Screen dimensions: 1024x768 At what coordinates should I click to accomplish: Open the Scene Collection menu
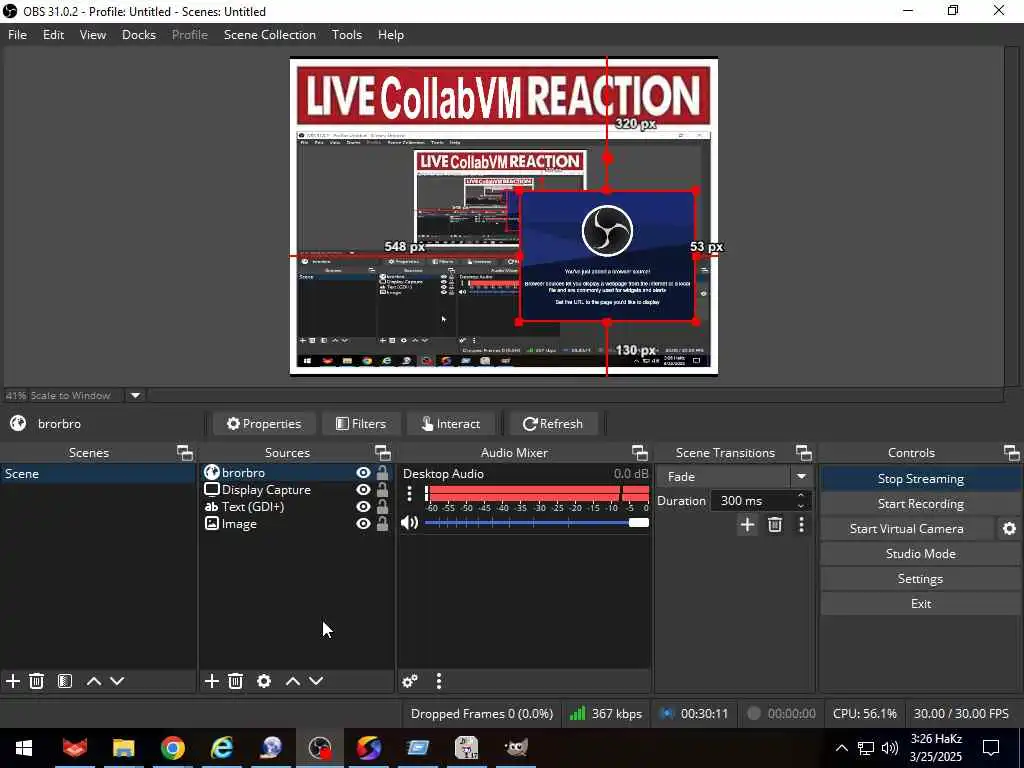270,35
